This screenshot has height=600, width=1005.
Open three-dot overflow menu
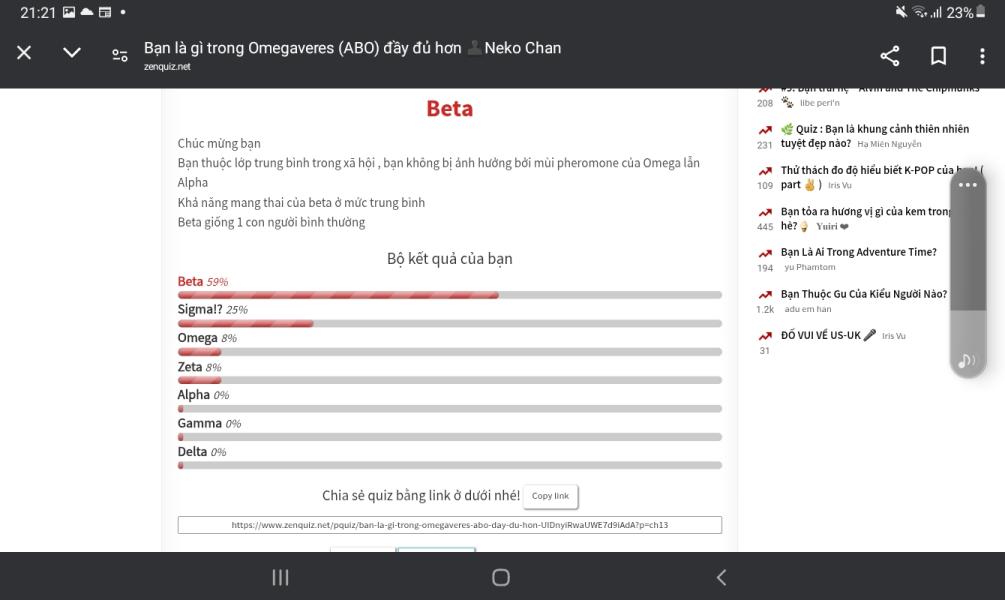(982, 56)
